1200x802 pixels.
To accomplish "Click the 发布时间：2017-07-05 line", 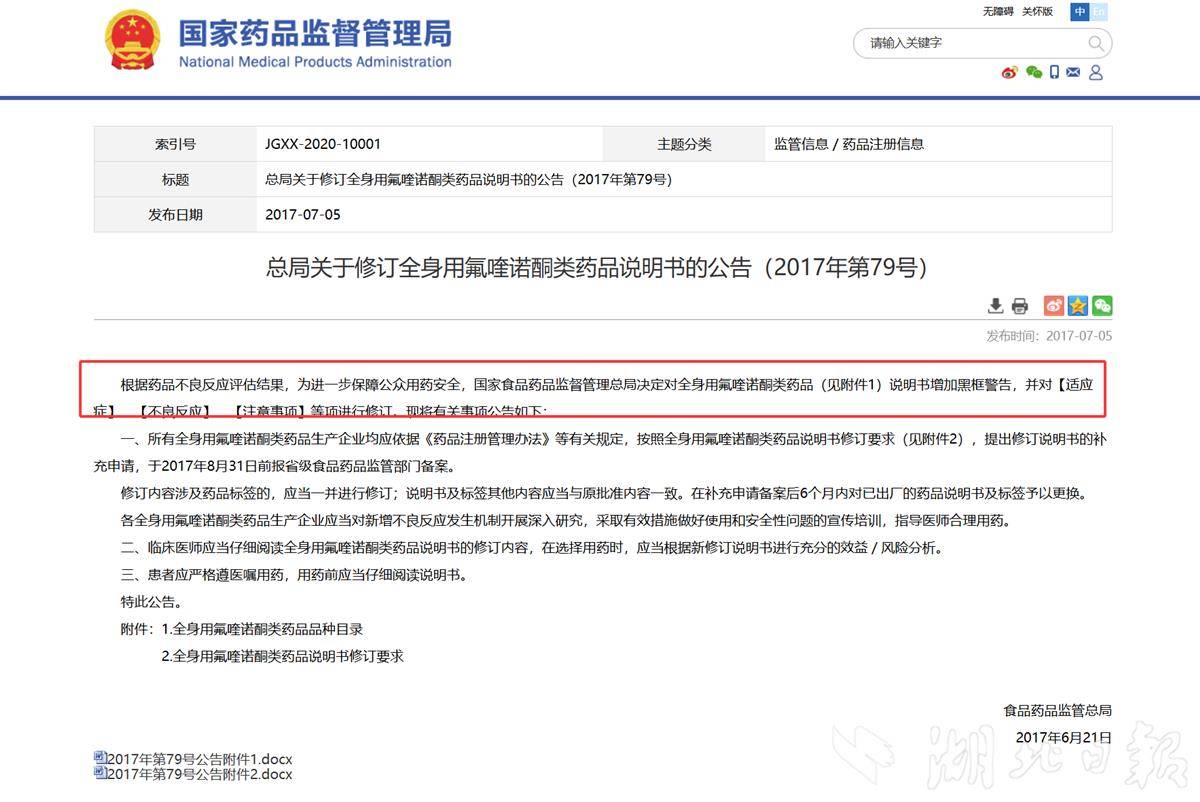I will point(1049,336).
